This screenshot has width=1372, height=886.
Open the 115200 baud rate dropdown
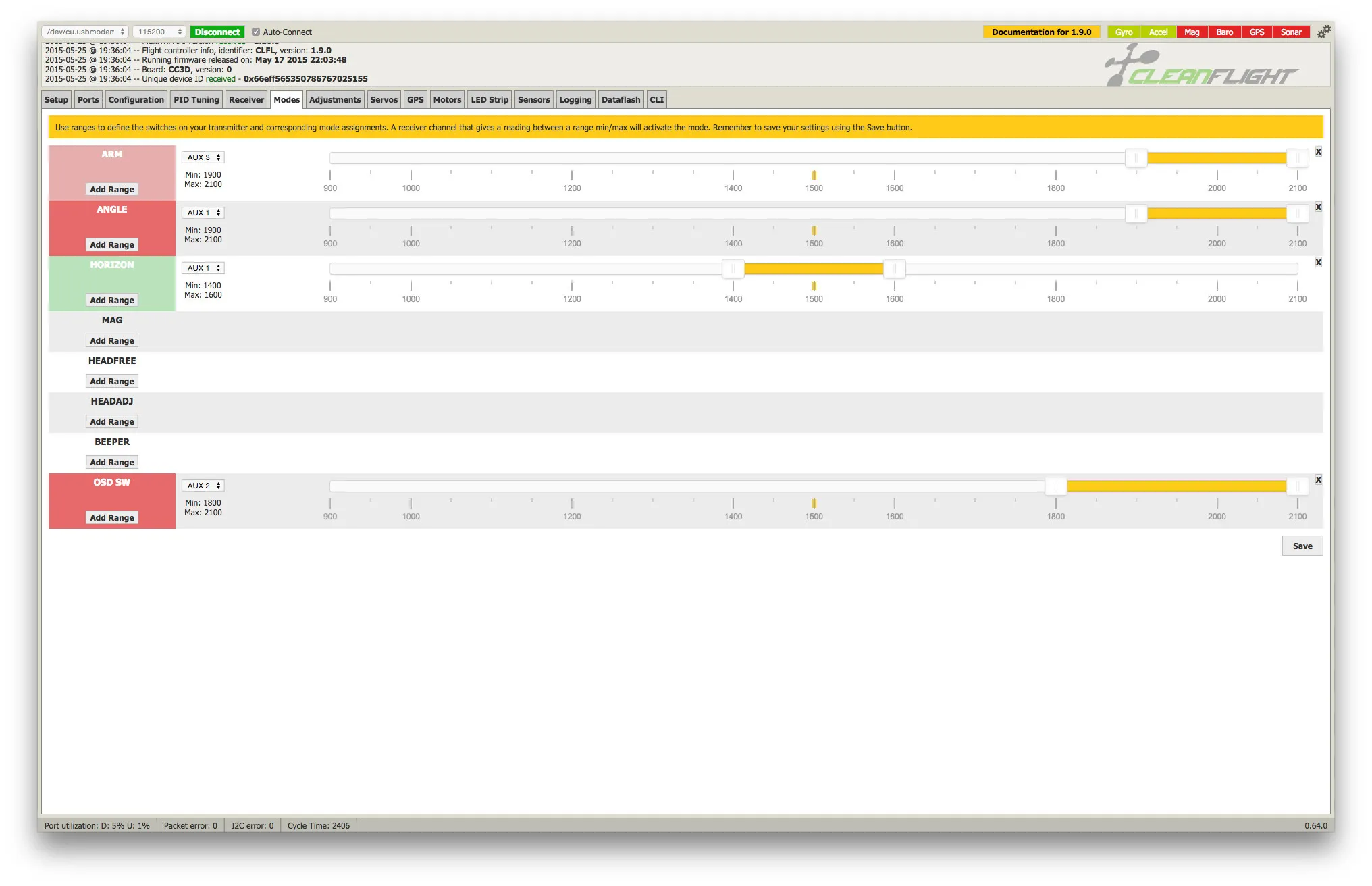coord(159,32)
